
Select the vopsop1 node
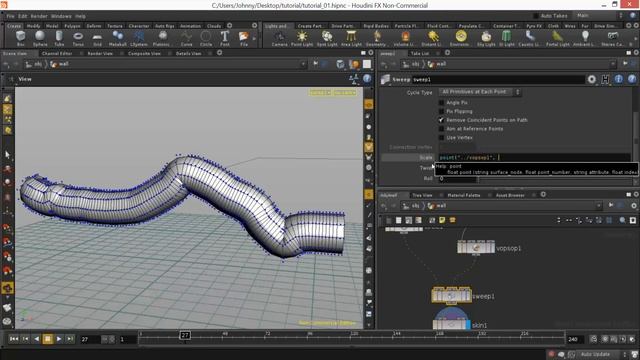coord(476,247)
